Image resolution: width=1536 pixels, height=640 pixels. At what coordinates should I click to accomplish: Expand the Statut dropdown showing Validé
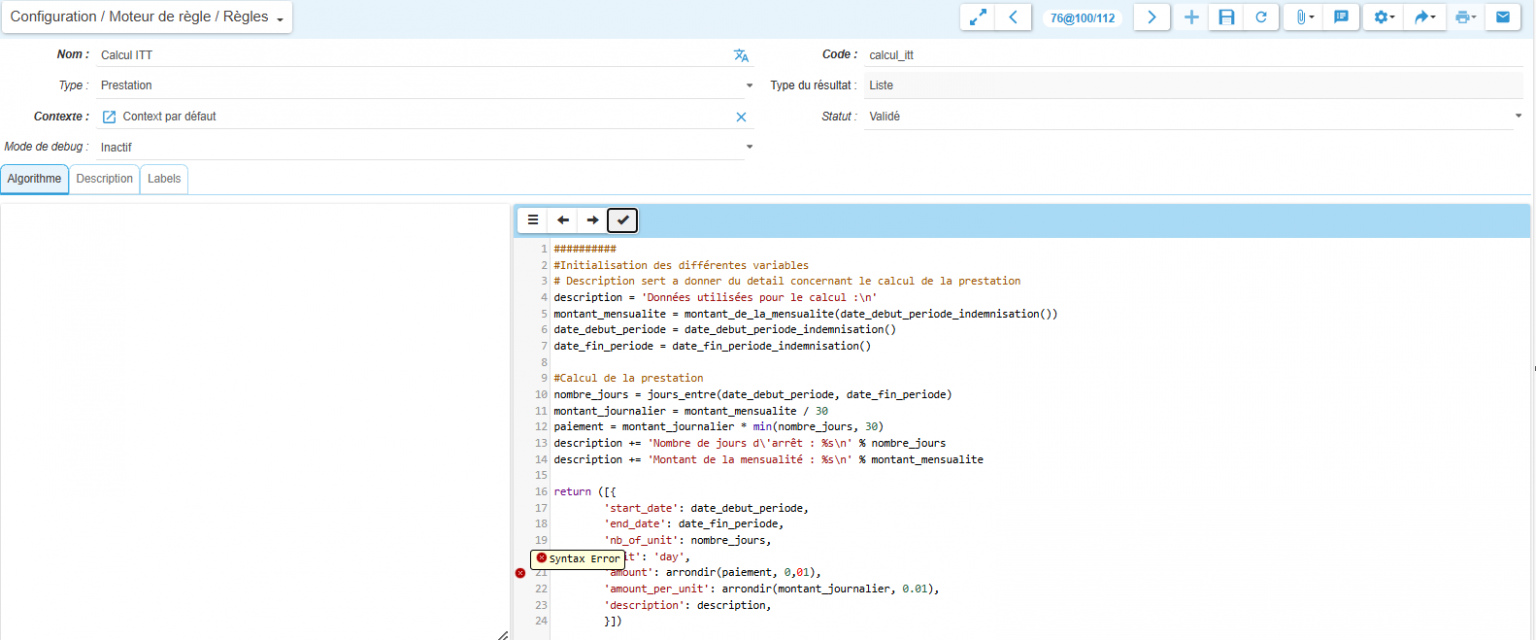click(1517, 117)
